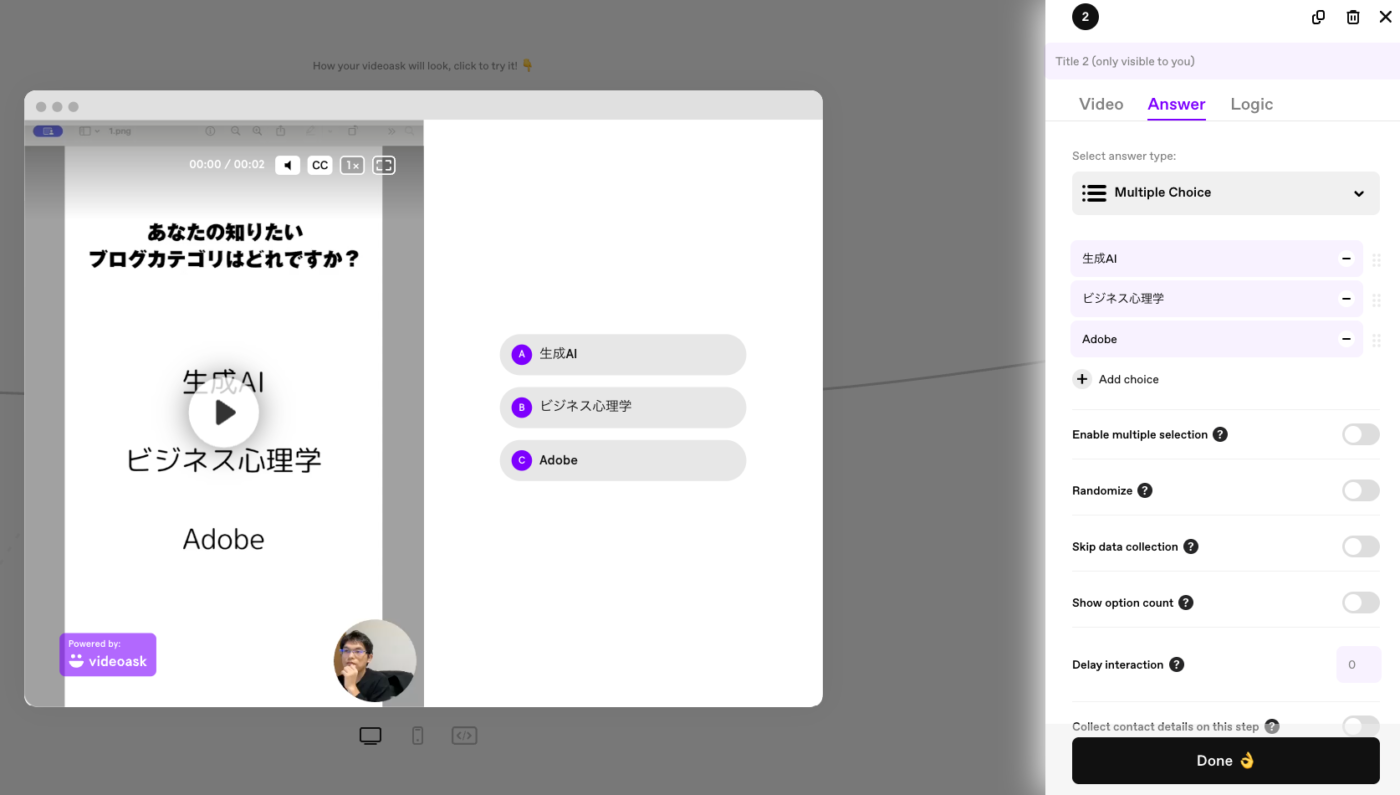Toggle the Randomize switch
The image size is (1400, 795).
tap(1360, 490)
